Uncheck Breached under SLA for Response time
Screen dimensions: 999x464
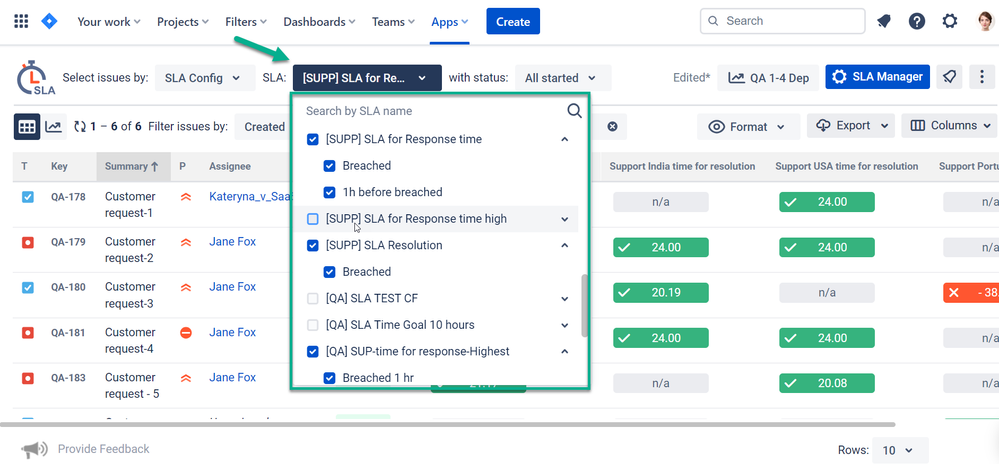click(x=329, y=166)
